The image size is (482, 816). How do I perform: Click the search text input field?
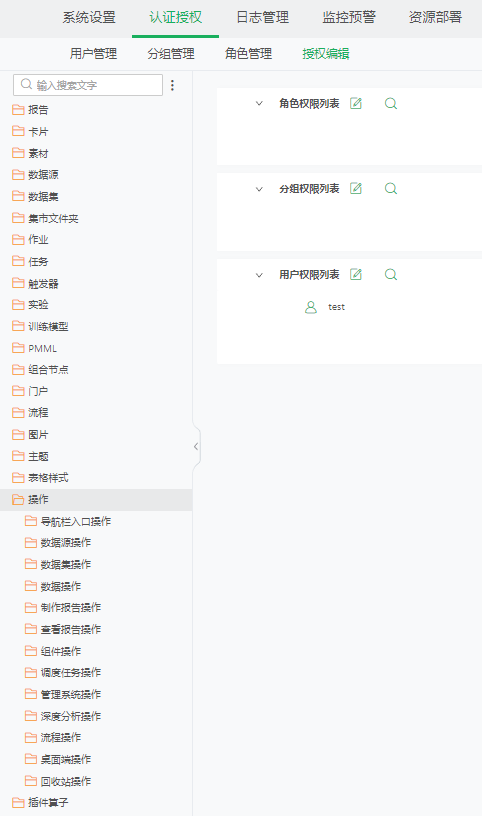88,85
